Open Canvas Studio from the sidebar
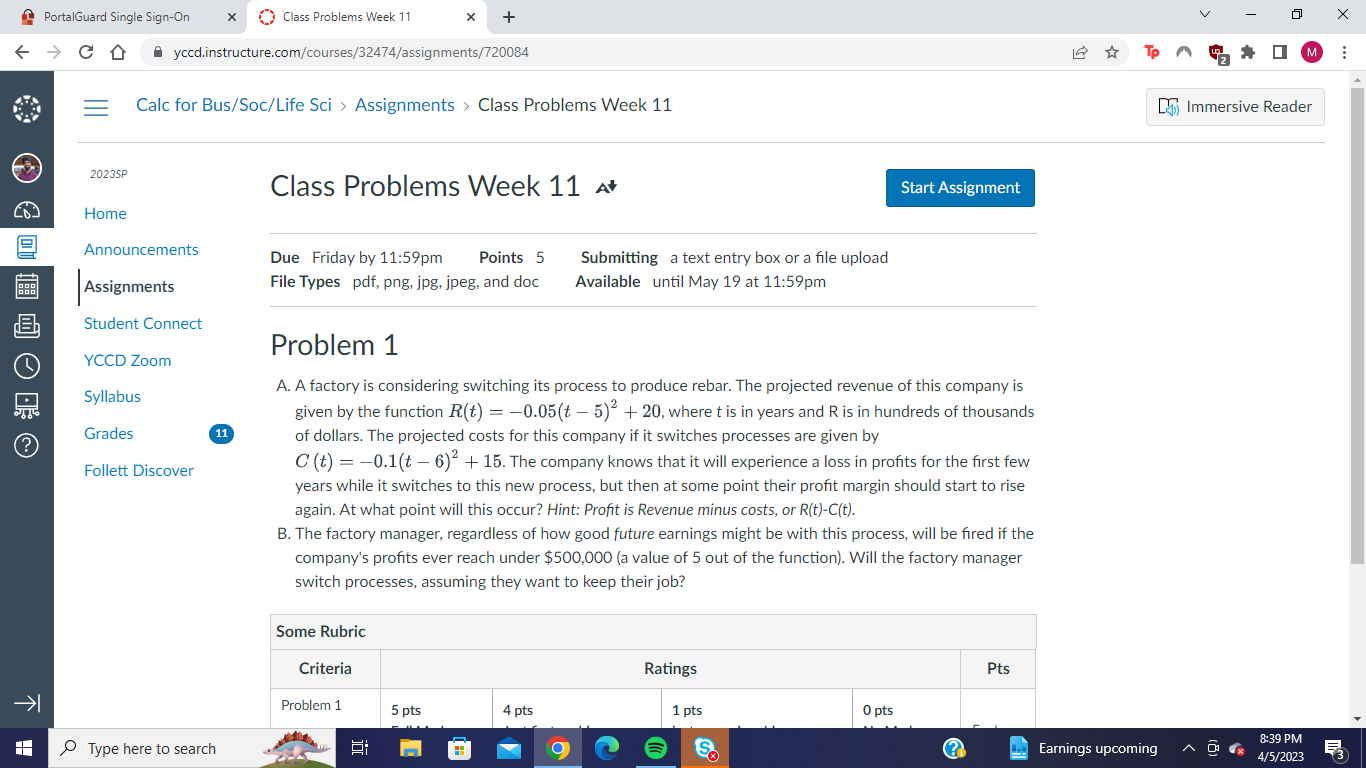The width and height of the screenshot is (1366, 768). tap(27, 405)
